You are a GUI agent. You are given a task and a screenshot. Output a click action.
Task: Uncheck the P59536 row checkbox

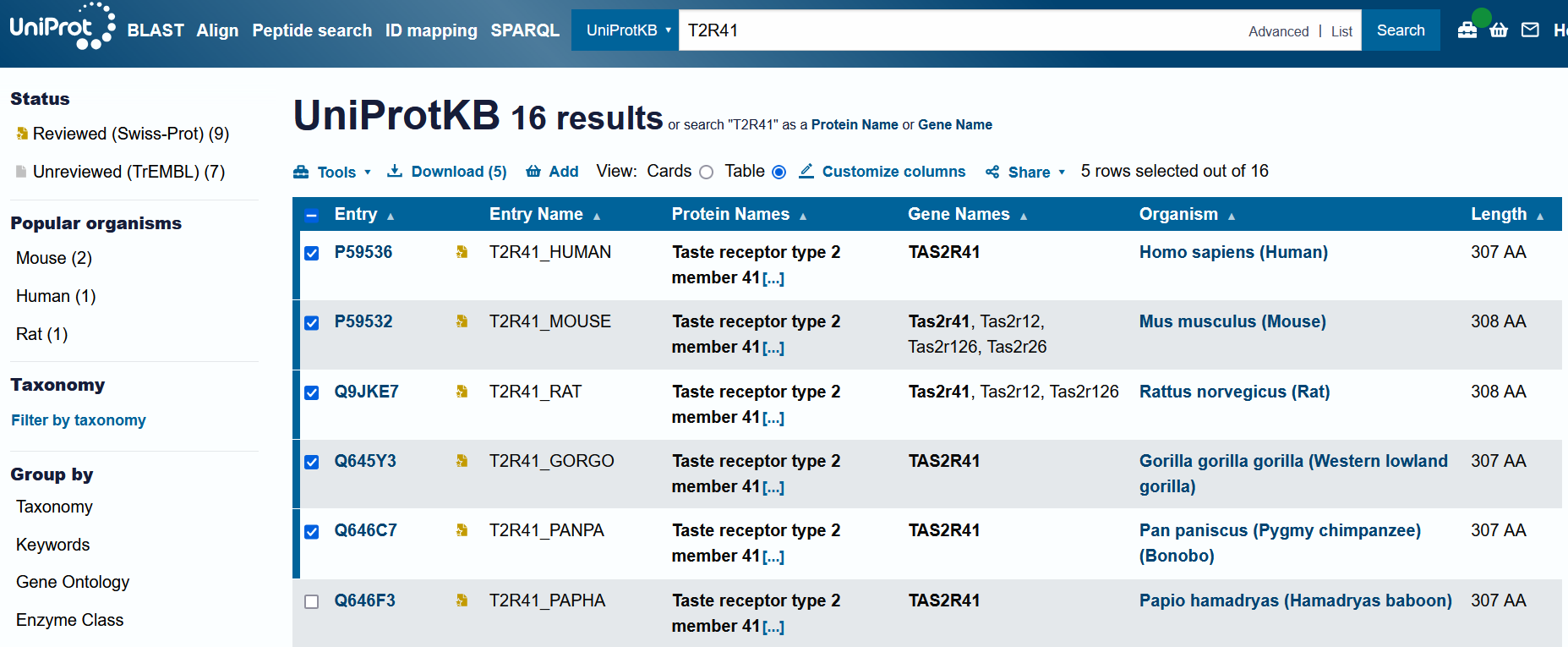tap(312, 253)
